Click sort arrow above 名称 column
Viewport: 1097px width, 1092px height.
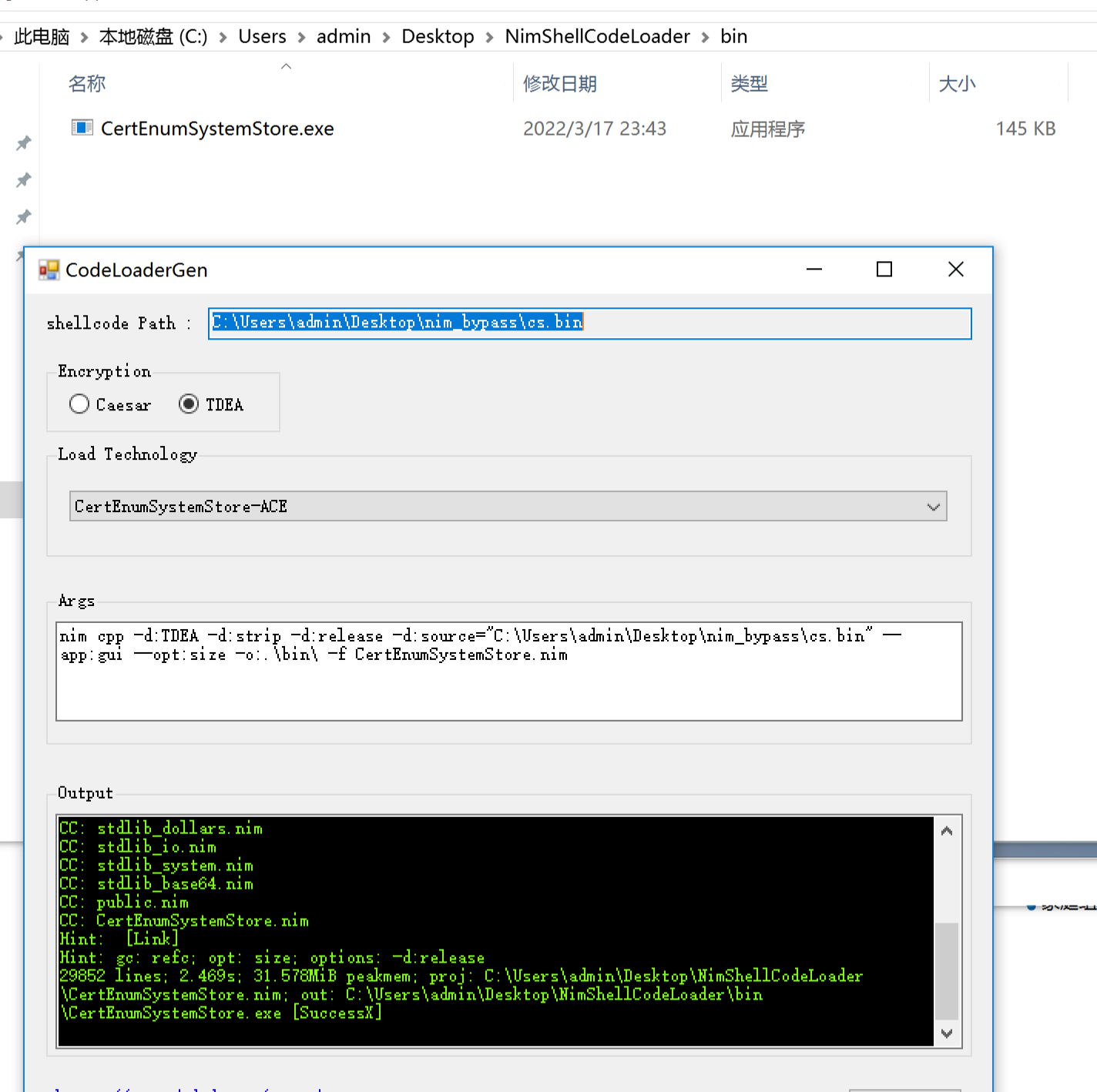pyautogui.click(x=286, y=66)
